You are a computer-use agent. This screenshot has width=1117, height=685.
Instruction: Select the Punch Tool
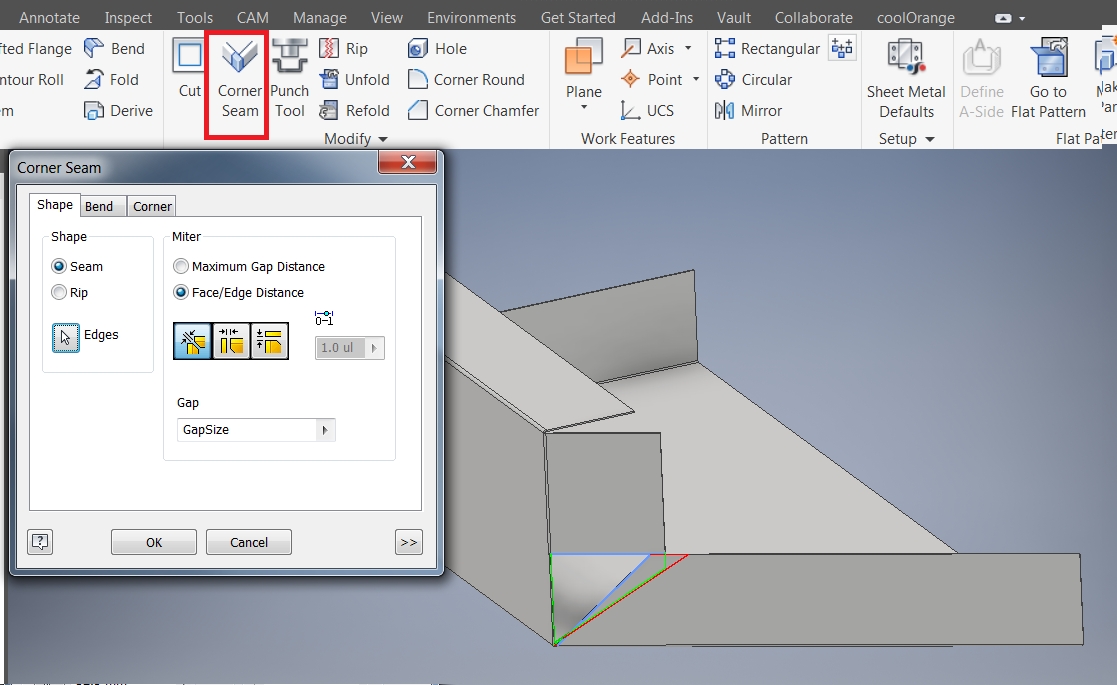point(289,80)
